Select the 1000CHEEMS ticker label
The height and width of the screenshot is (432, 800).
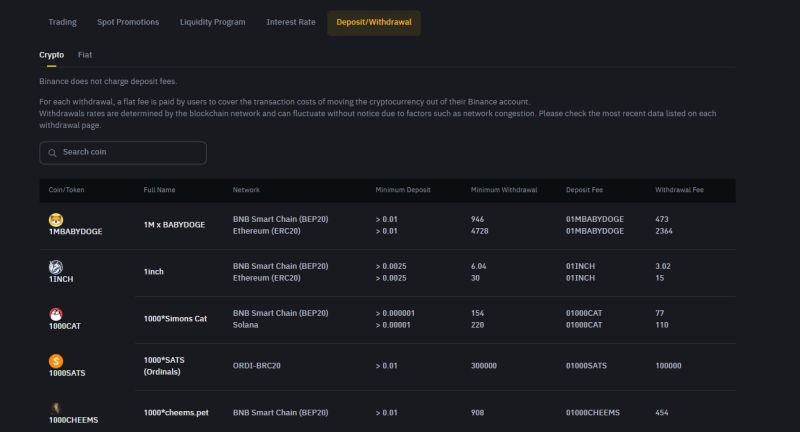(x=73, y=420)
